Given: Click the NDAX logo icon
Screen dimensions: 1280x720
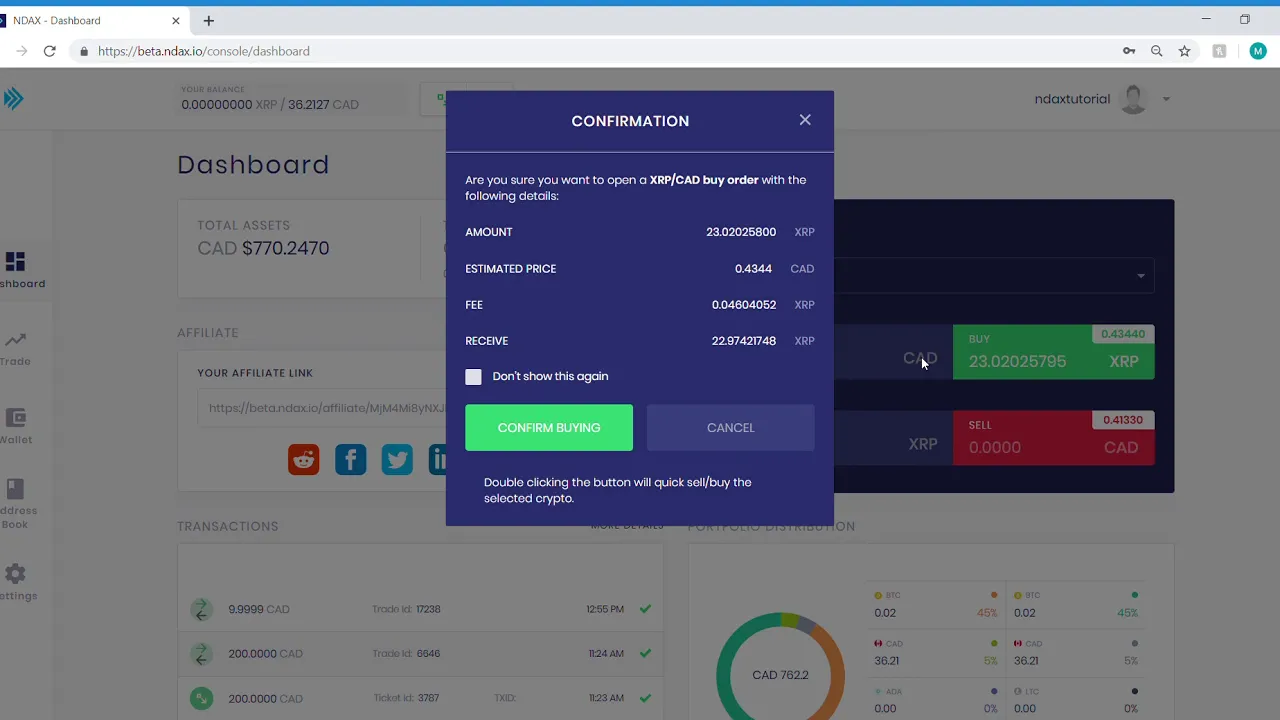Looking at the screenshot, I should [13, 98].
